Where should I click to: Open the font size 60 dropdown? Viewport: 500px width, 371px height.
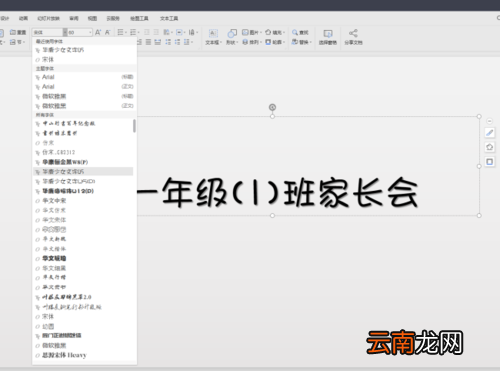coord(90,32)
